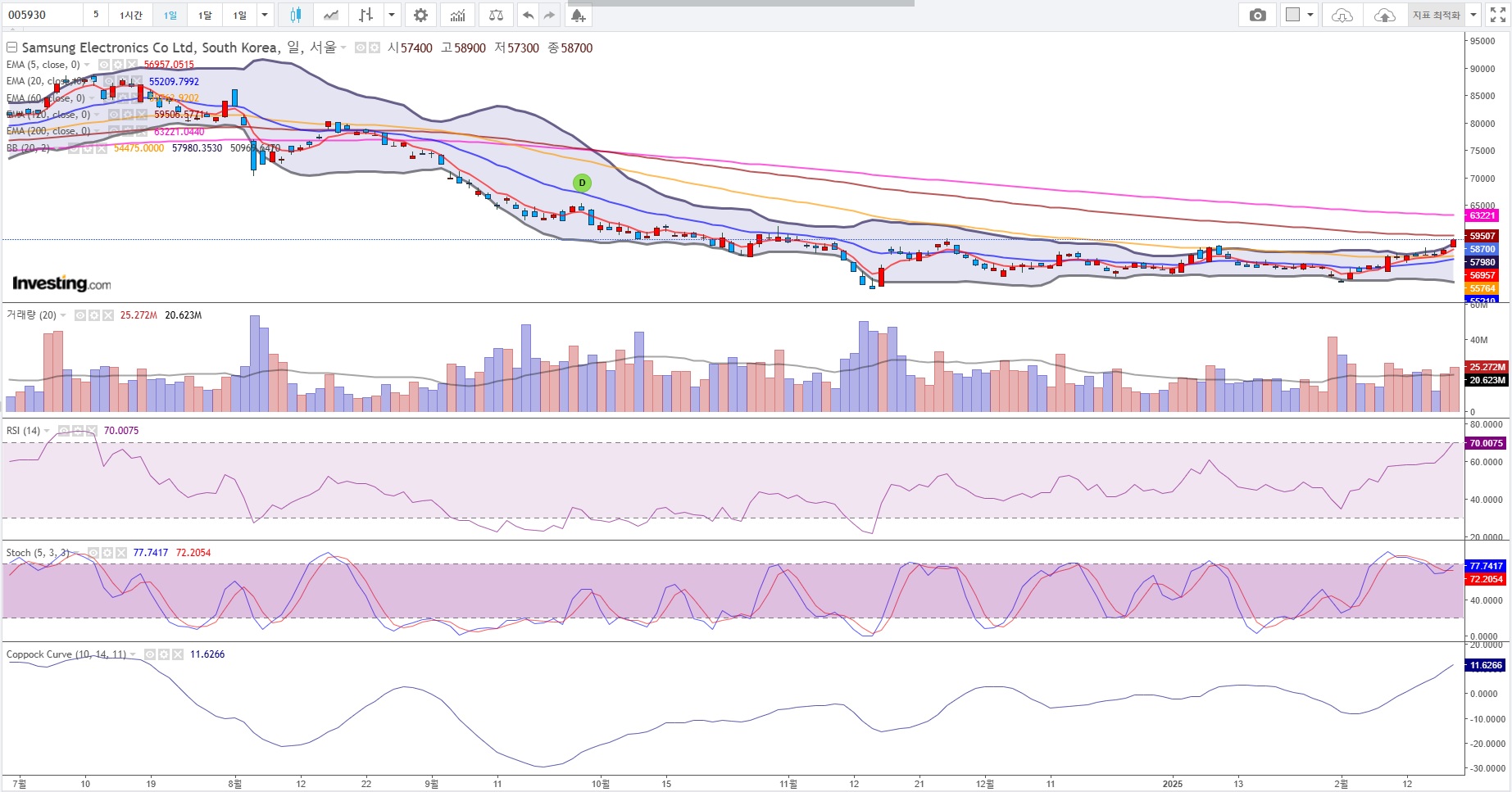
Task: Expand drawing tools bar style dropdown arrow
Action: tap(392, 15)
